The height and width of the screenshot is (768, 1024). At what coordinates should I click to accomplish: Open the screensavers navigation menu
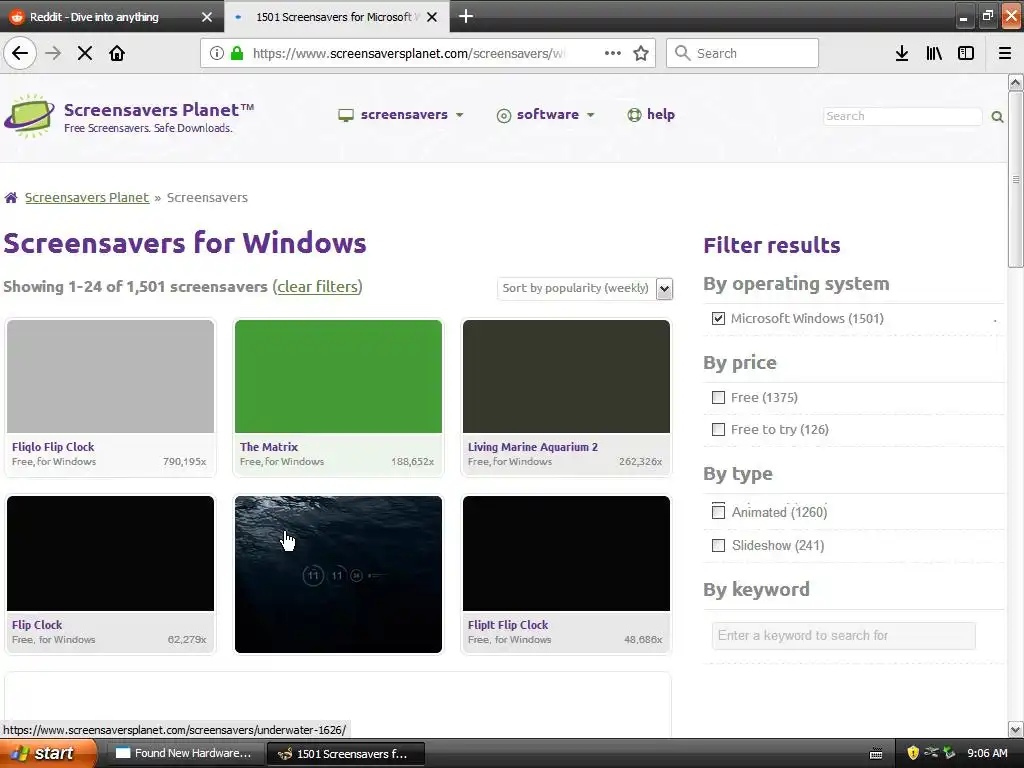401,115
